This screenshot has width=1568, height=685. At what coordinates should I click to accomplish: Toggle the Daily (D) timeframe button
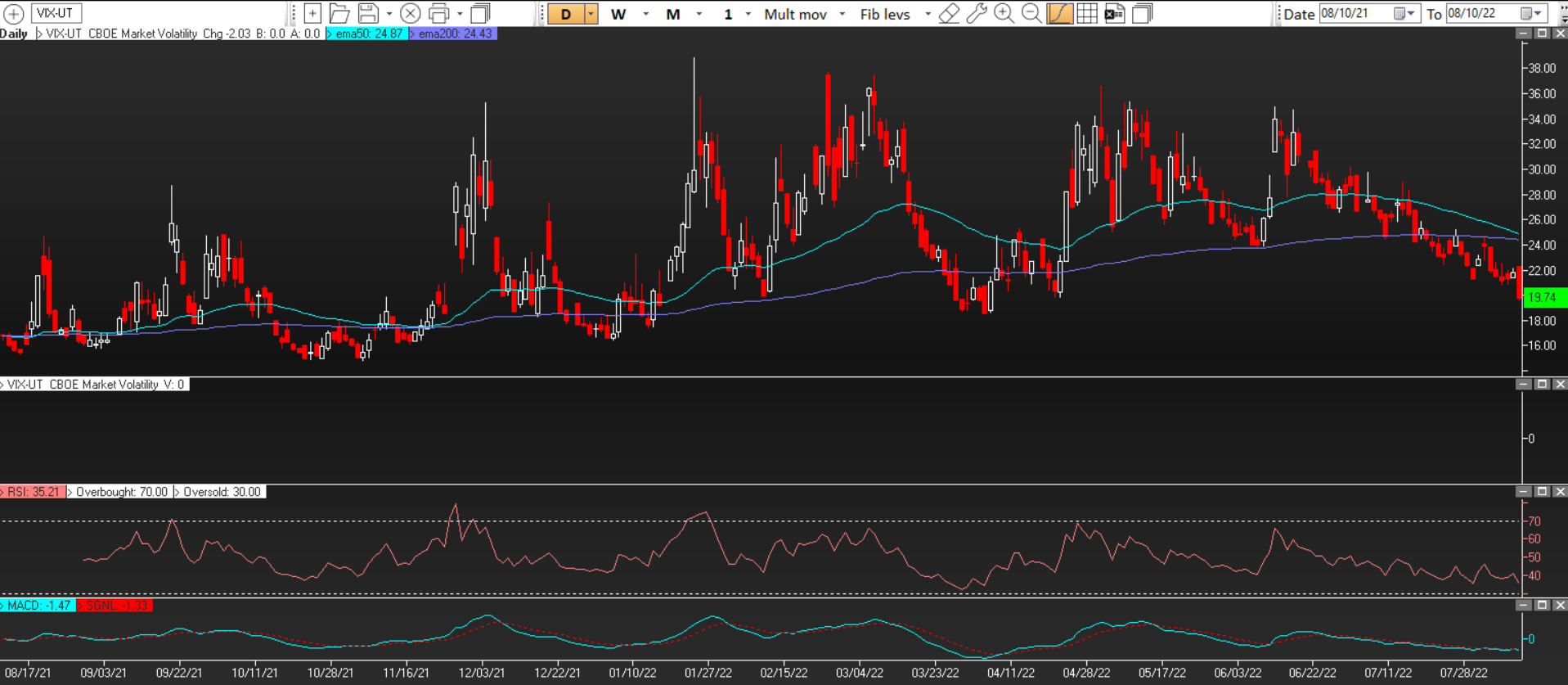coord(565,14)
